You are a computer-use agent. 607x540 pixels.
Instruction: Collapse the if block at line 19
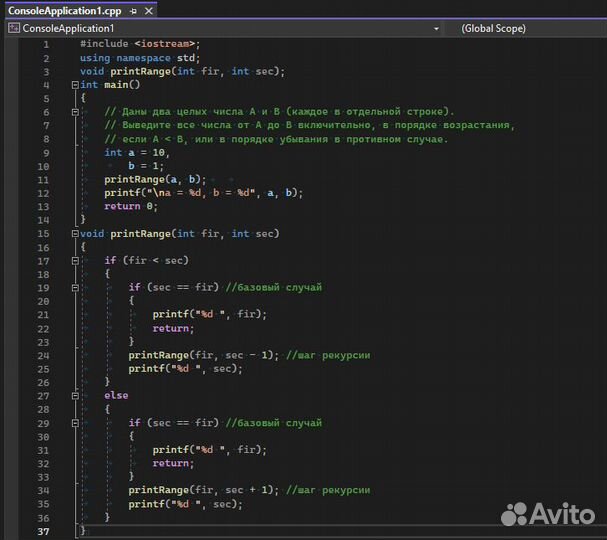pos(75,288)
